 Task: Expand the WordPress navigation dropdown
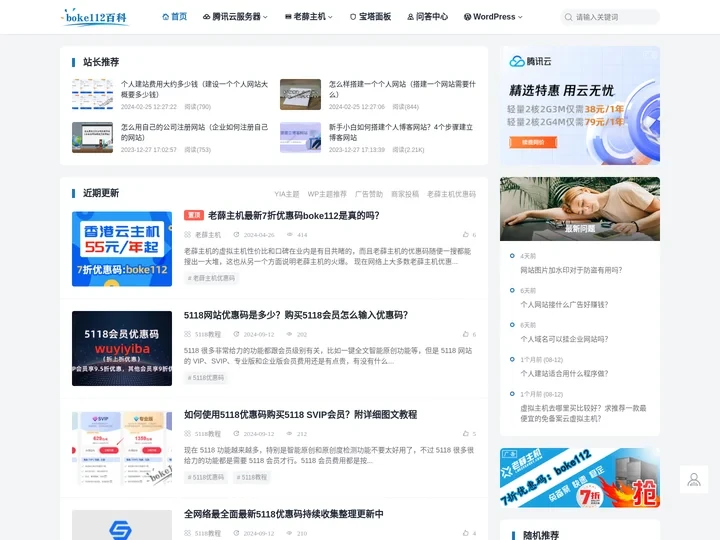(493, 17)
